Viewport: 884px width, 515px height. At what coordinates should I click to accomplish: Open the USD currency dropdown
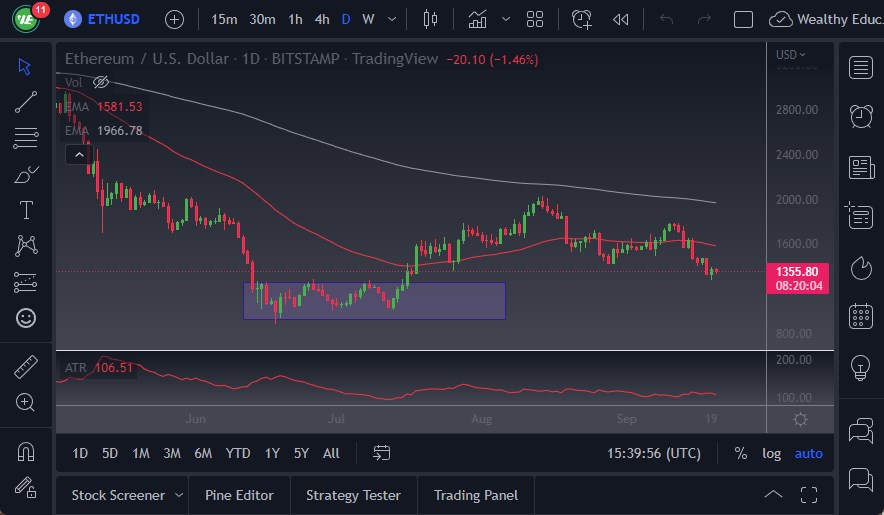pos(791,54)
